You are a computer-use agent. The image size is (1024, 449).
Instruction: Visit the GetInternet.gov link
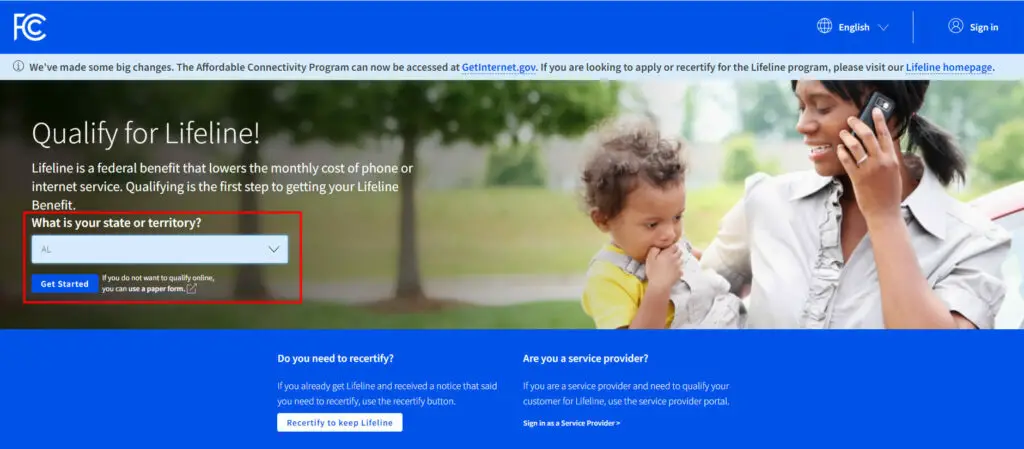pos(499,67)
